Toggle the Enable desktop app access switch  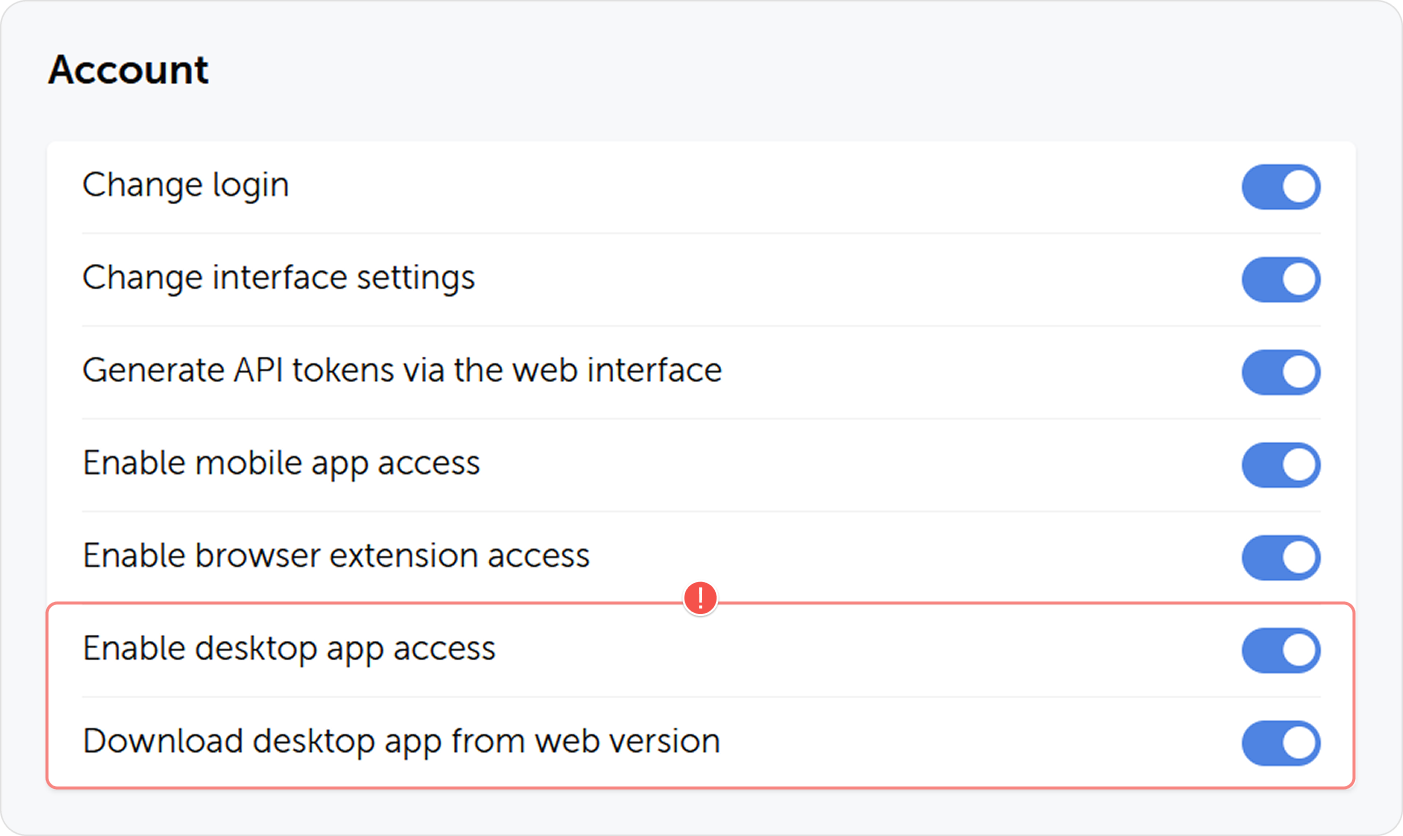(1281, 650)
